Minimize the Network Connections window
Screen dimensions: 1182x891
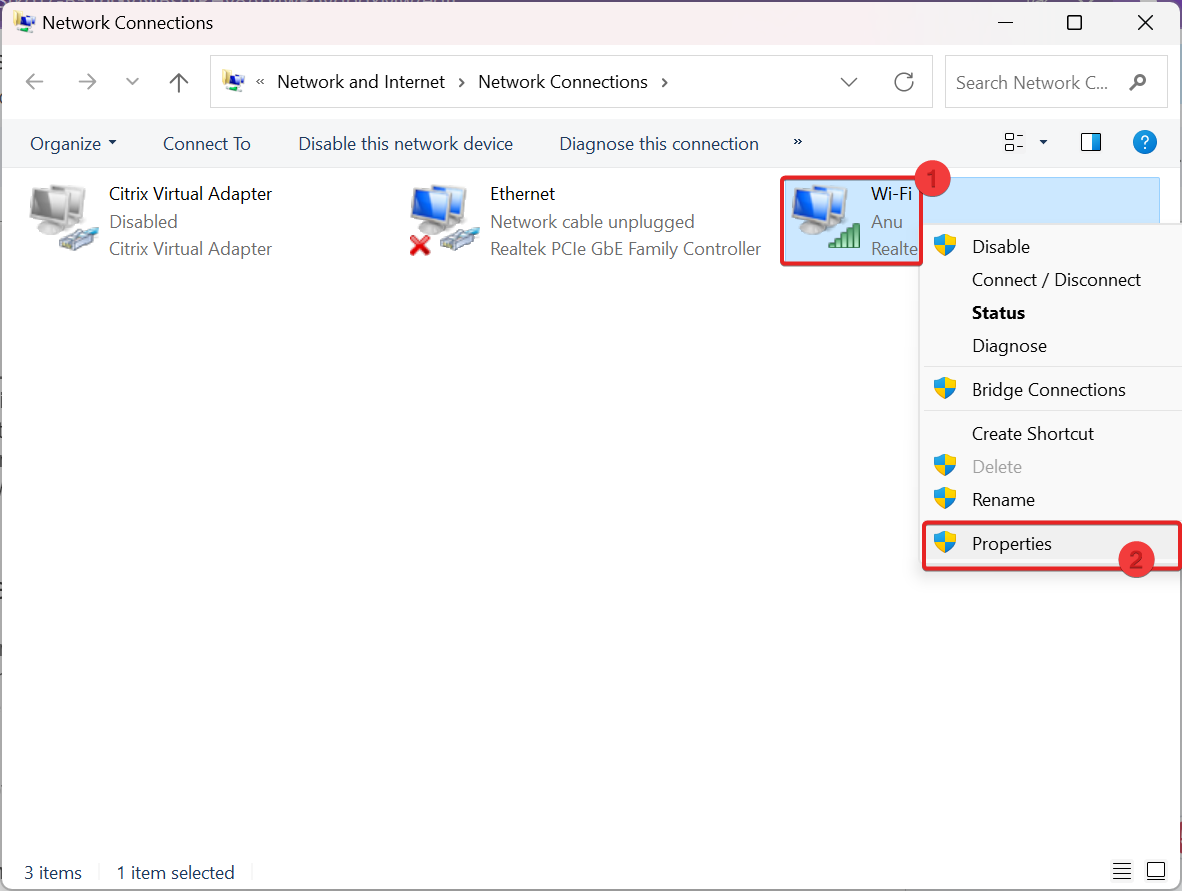[x=1005, y=23]
